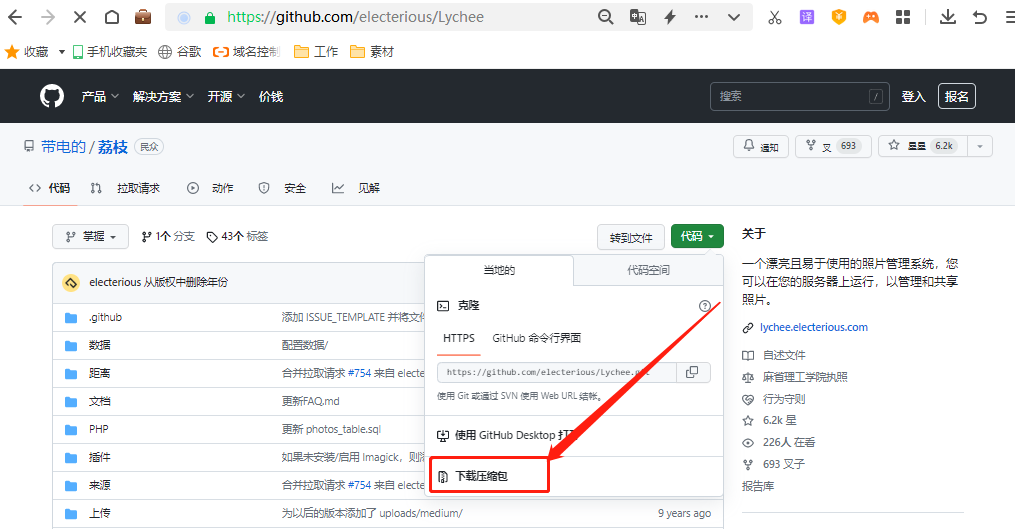The image size is (1015, 529).
Task: Switch to the 安全 security tab
Action: click(282, 188)
